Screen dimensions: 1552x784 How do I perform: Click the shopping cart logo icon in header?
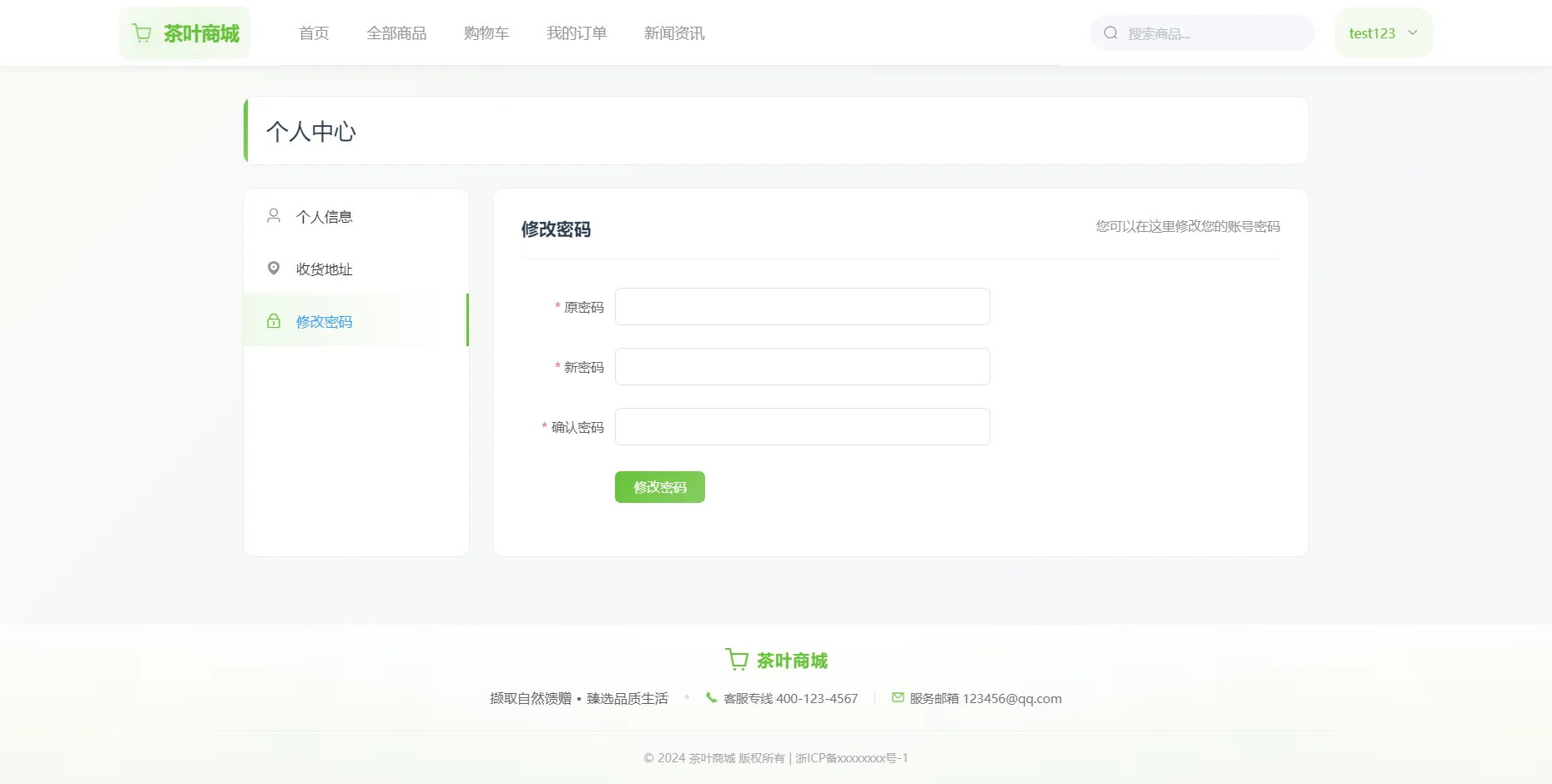click(x=142, y=33)
